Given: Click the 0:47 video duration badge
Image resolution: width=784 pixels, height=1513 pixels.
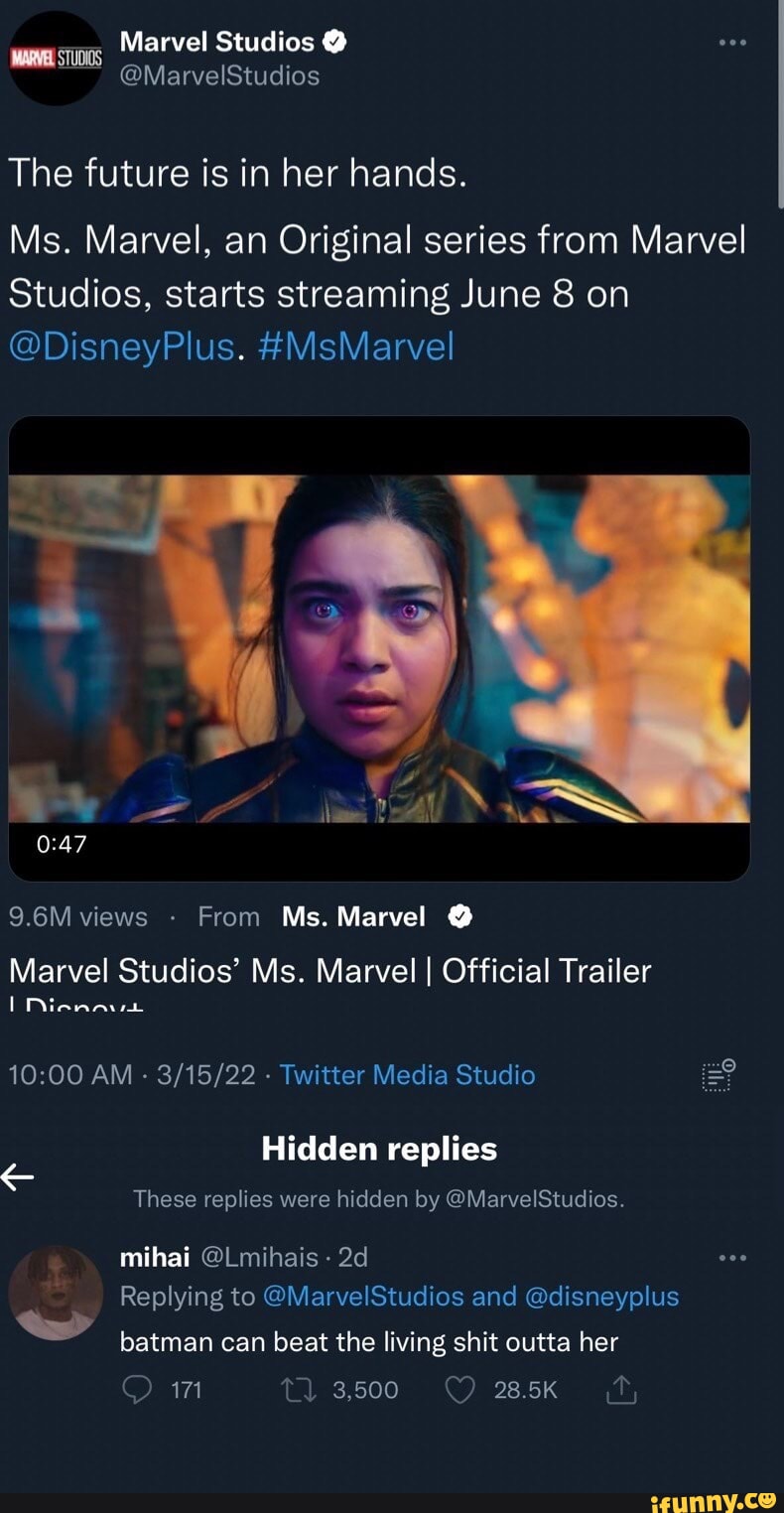Looking at the screenshot, I should [63, 844].
